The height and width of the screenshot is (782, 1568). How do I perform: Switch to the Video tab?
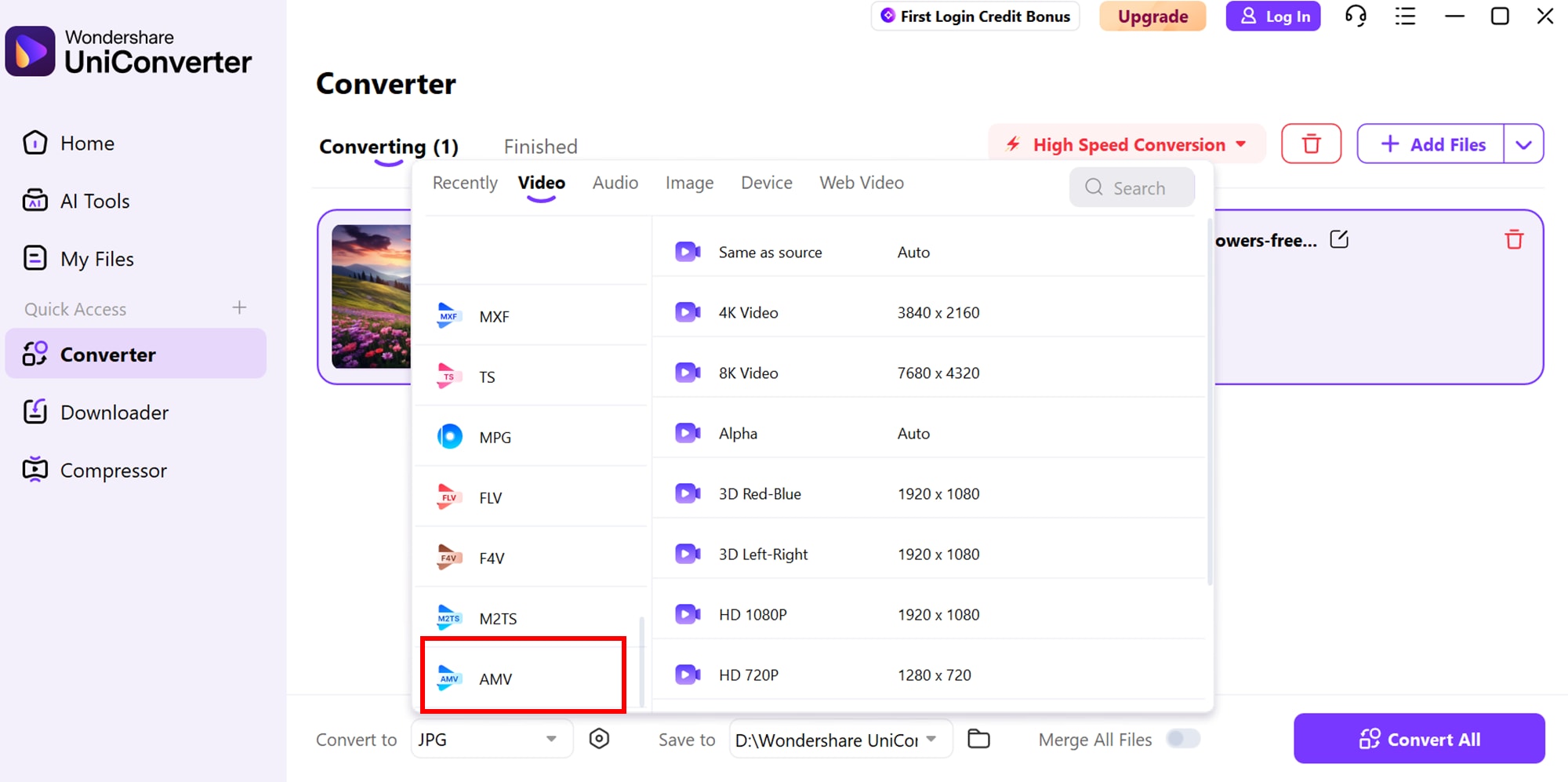coord(541,183)
